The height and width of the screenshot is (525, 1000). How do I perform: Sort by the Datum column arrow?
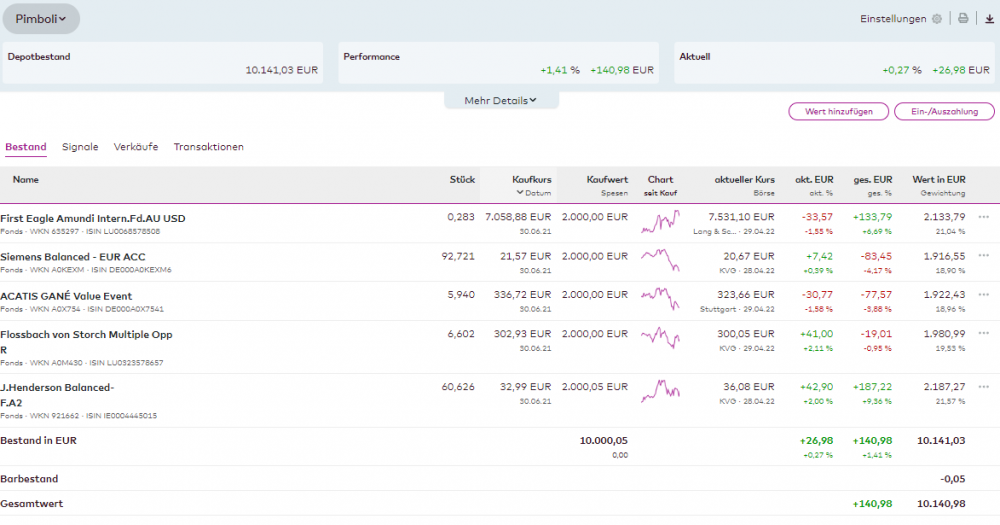click(520, 192)
